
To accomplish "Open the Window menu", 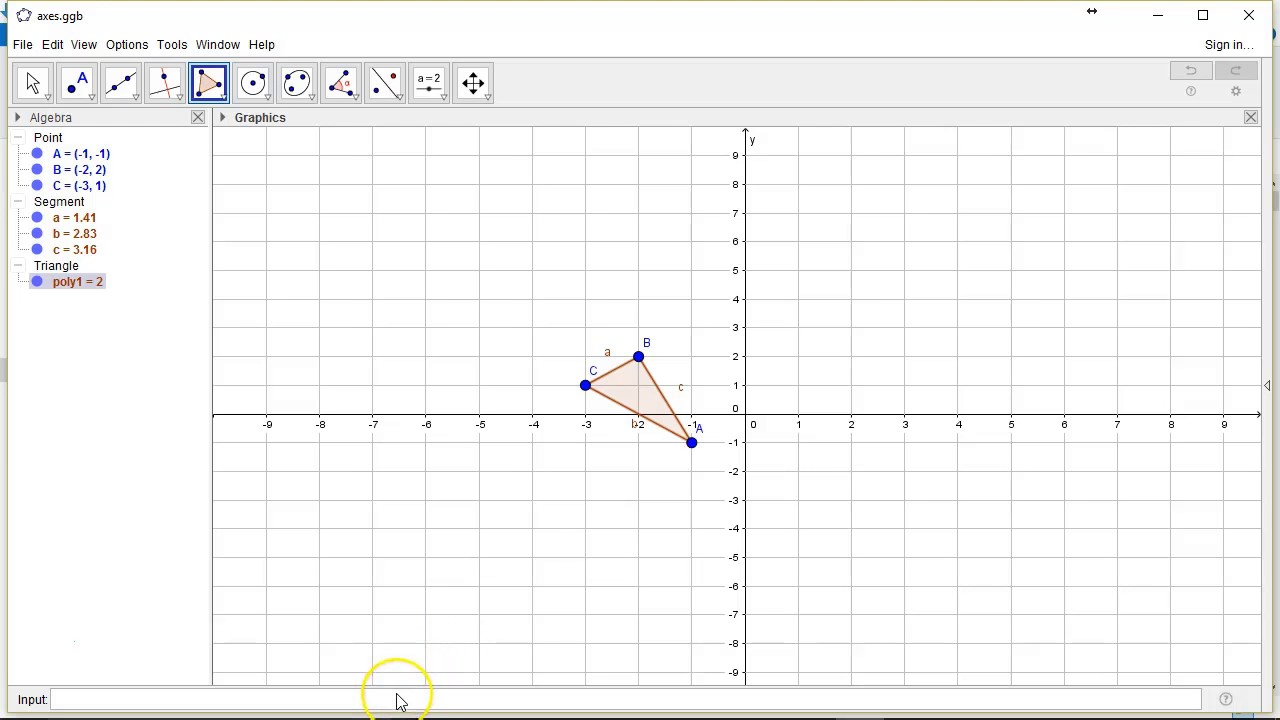I will pos(218,45).
